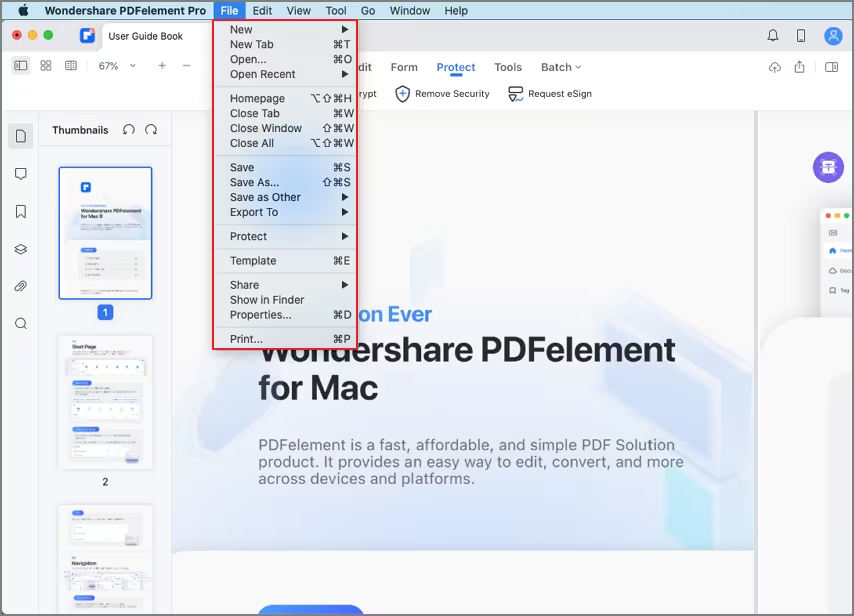Image resolution: width=854 pixels, height=616 pixels.
Task: Rotate thumbnails clockwise
Action: coord(151,130)
